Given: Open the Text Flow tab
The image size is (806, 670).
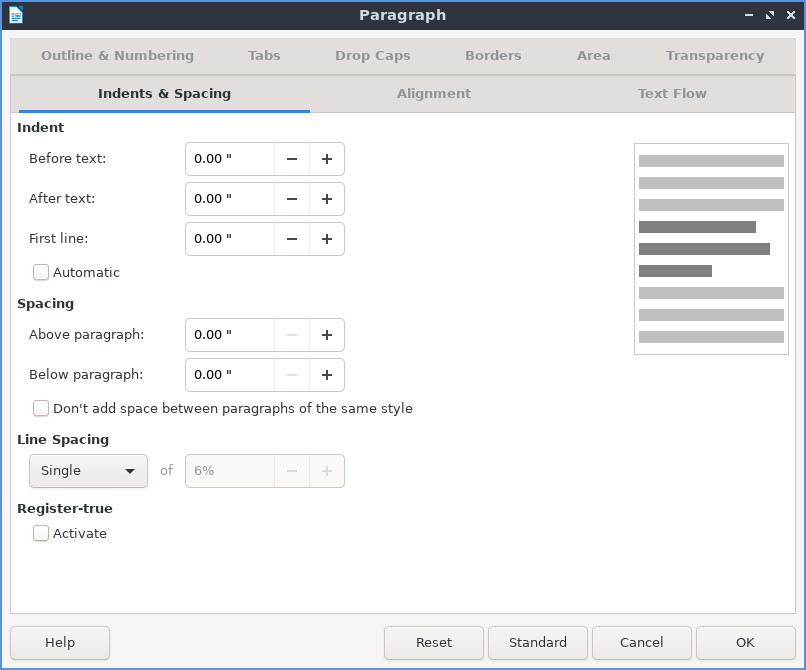Looking at the screenshot, I should click(672, 94).
